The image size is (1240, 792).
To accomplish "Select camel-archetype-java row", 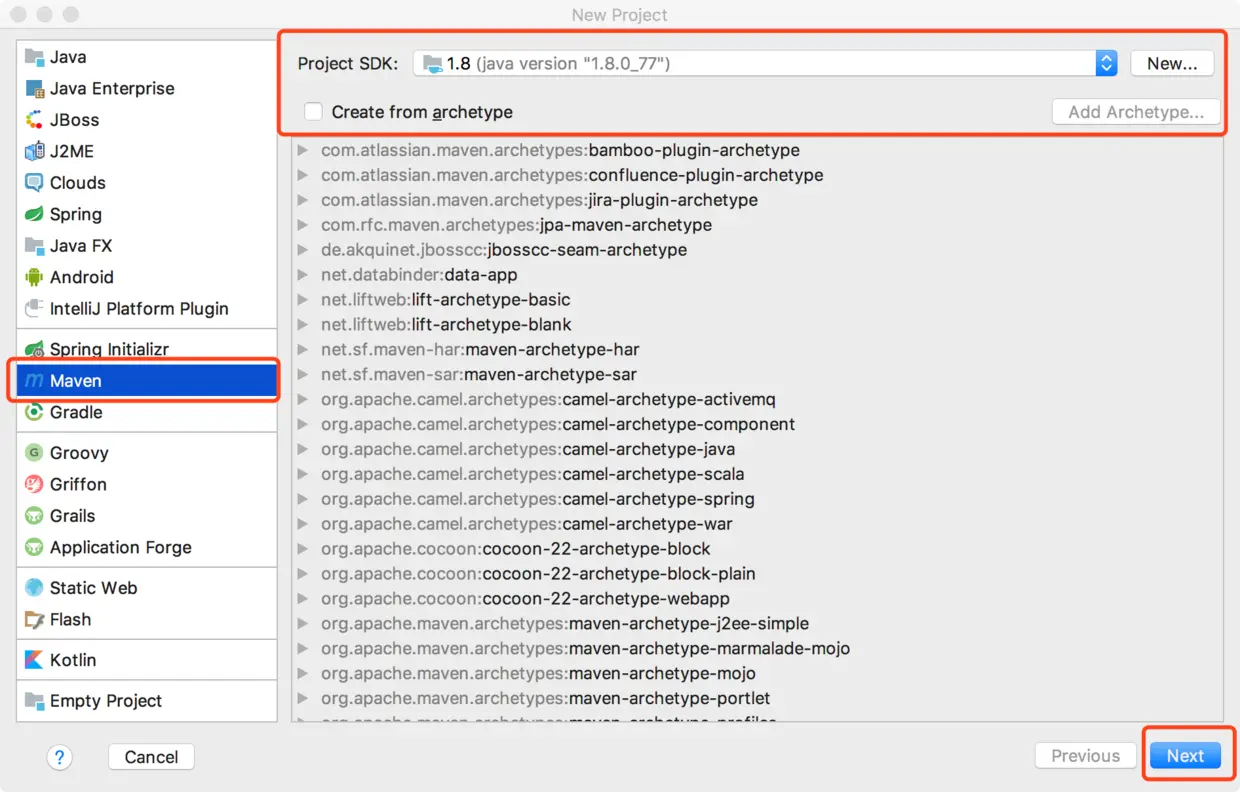I will pos(757,449).
